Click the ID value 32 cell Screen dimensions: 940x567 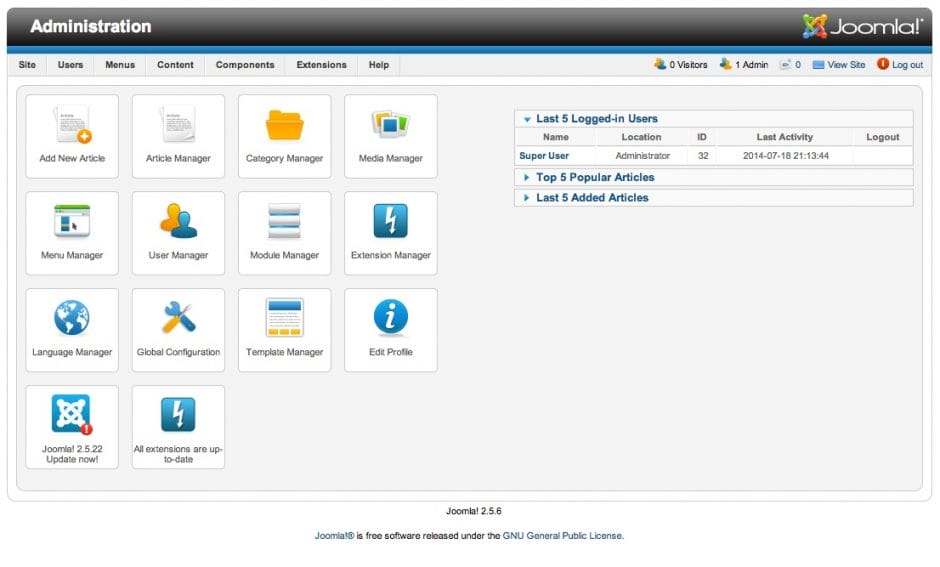coord(703,156)
